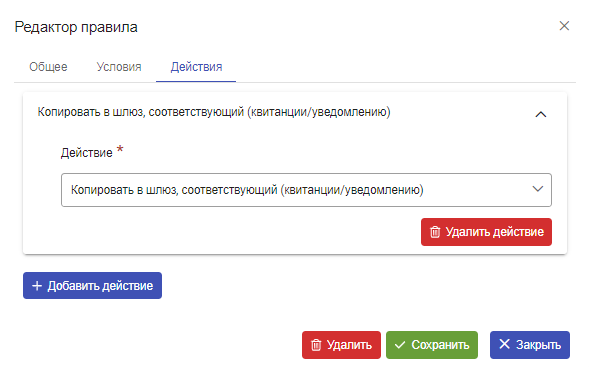Save the rule with Сохранить button
589x367 pixels.
click(432, 345)
